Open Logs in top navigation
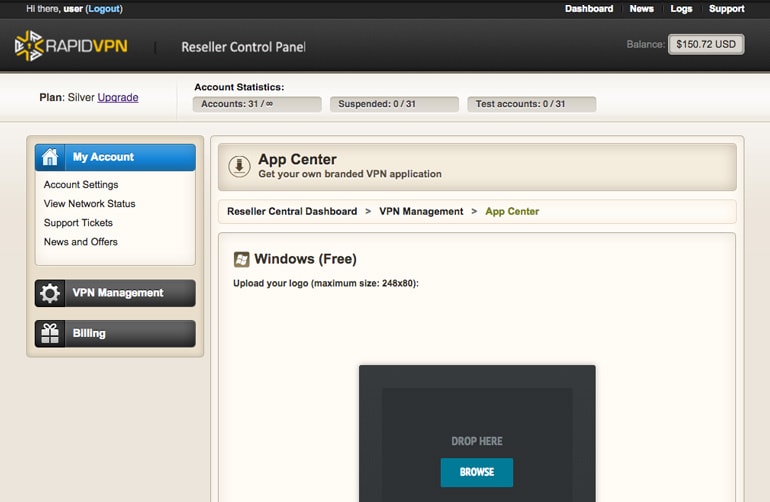 pos(681,9)
